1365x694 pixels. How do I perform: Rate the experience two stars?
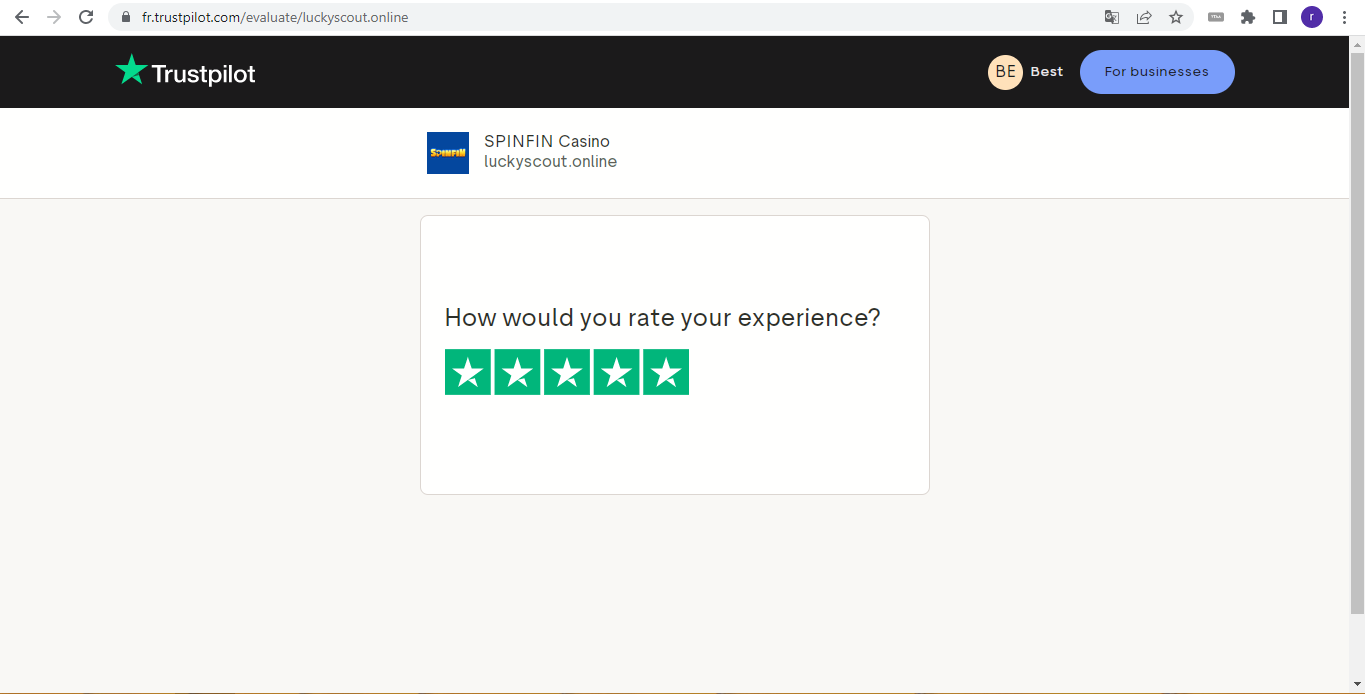517,372
